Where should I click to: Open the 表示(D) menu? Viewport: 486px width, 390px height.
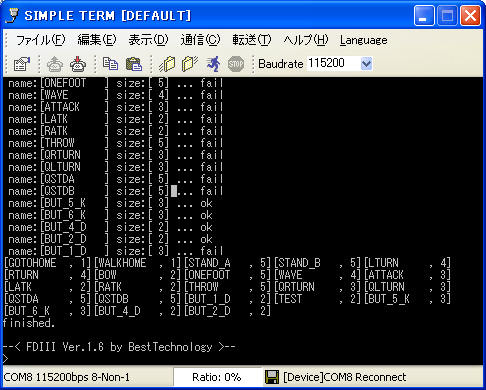point(148,40)
